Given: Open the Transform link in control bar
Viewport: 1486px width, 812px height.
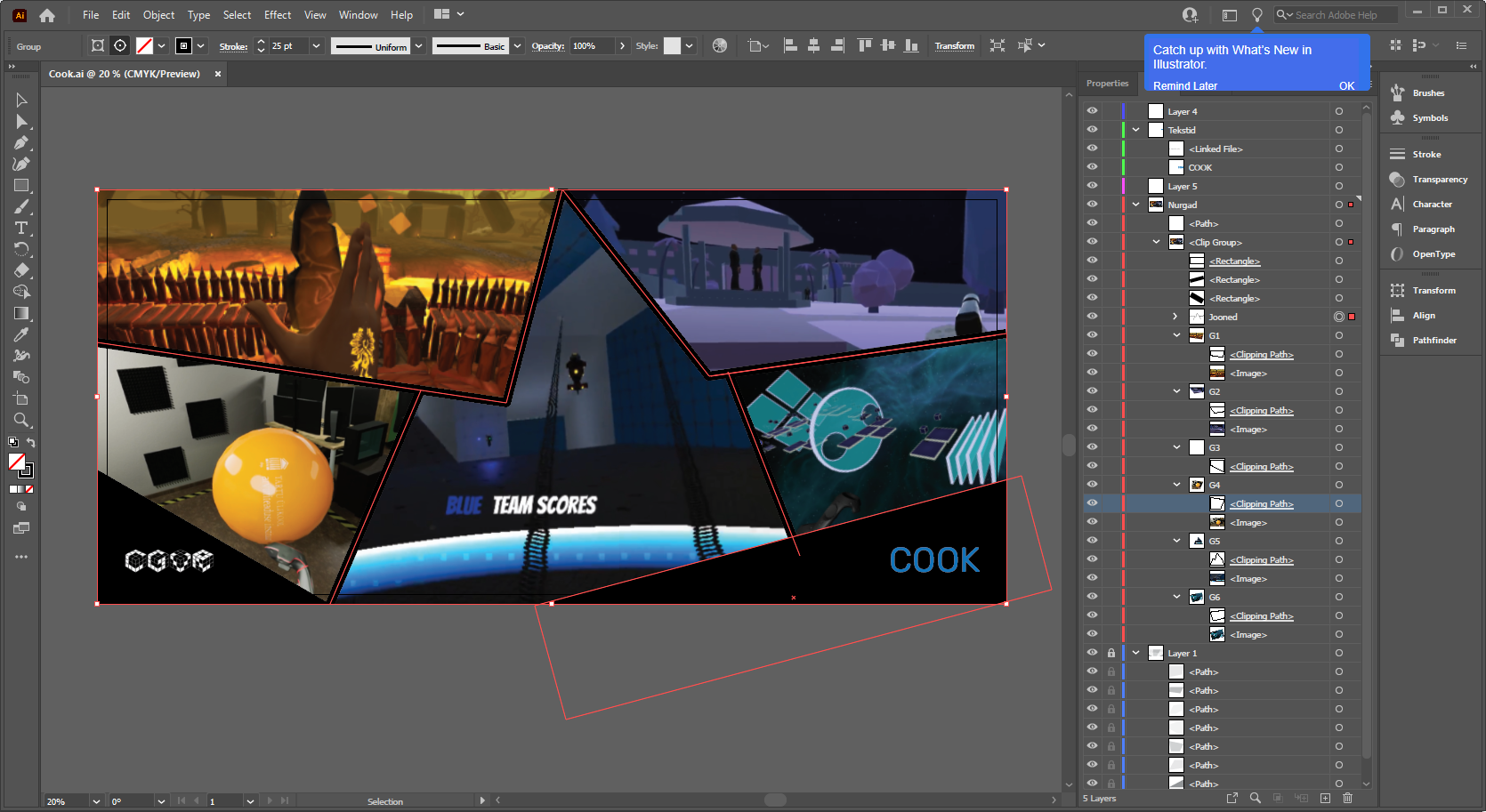Looking at the screenshot, I should (x=955, y=46).
